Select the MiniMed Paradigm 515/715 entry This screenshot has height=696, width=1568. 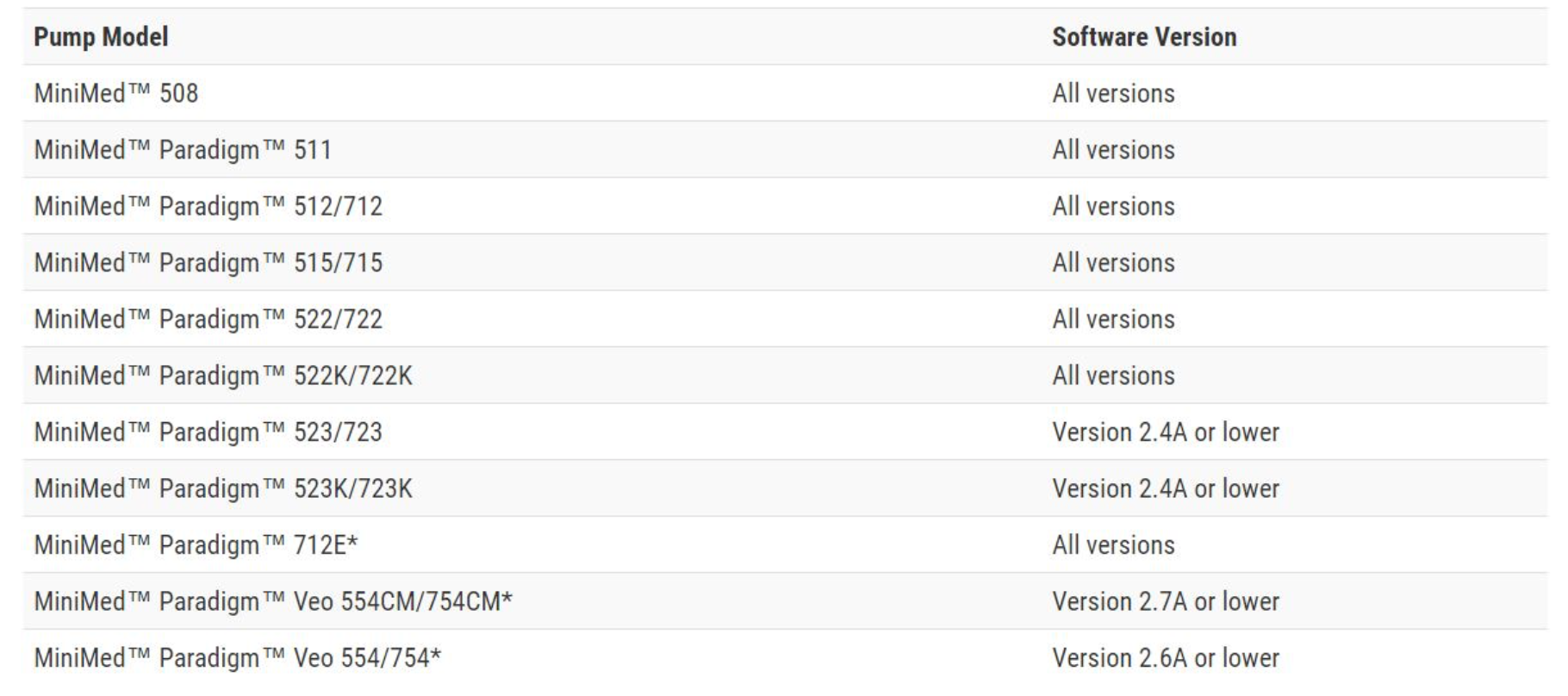click(208, 263)
